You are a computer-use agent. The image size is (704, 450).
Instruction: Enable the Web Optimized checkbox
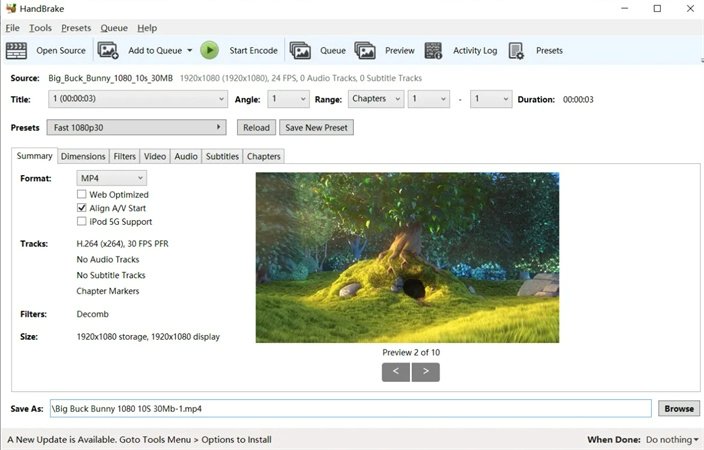pos(81,194)
